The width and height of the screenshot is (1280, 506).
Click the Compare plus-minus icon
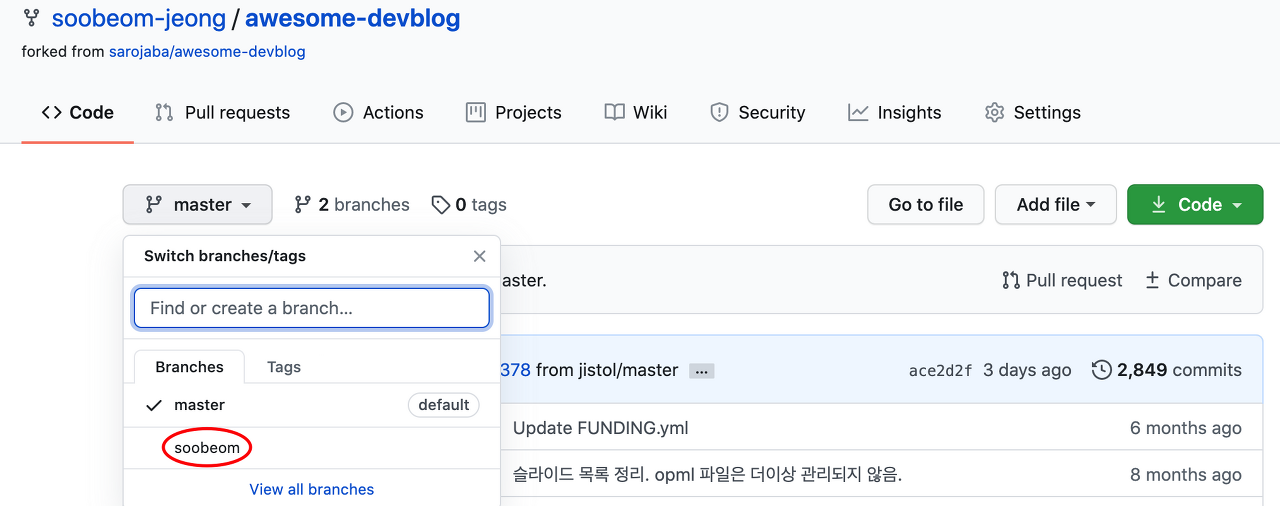[x=1152, y=280]
